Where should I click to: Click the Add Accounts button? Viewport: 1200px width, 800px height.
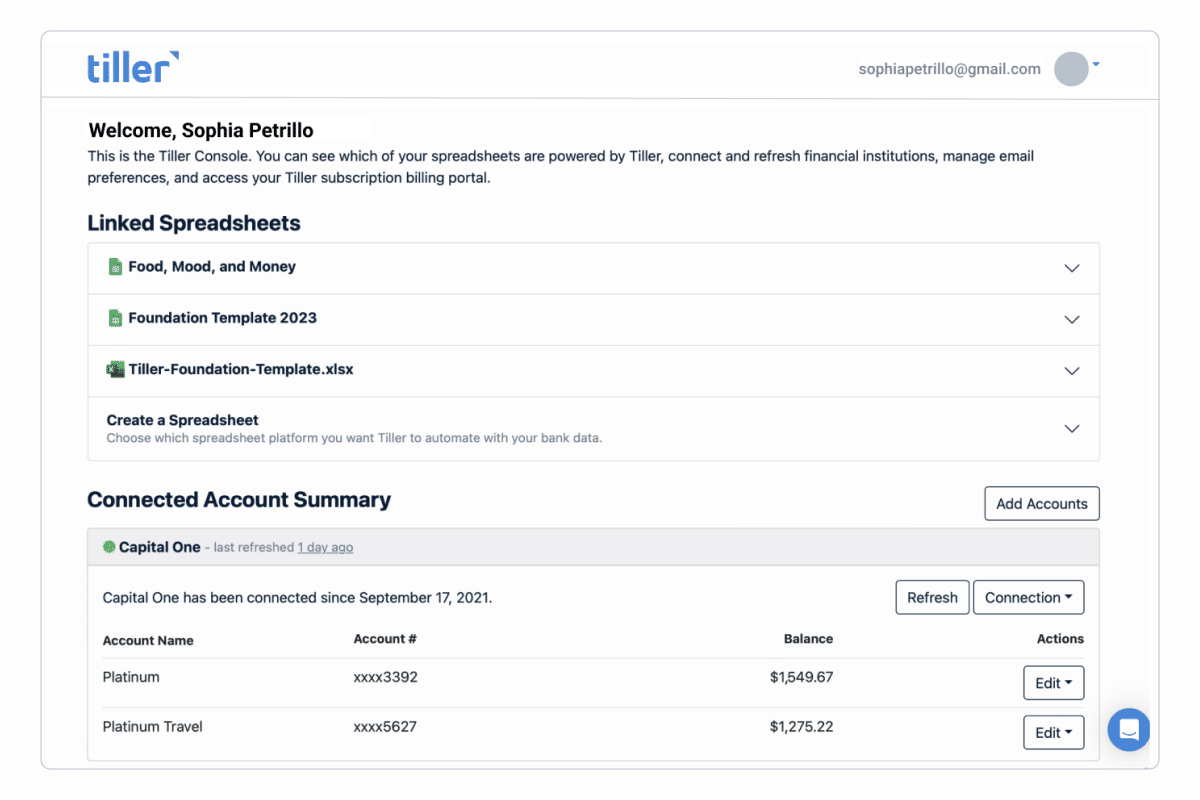[x=1042, y=504]
